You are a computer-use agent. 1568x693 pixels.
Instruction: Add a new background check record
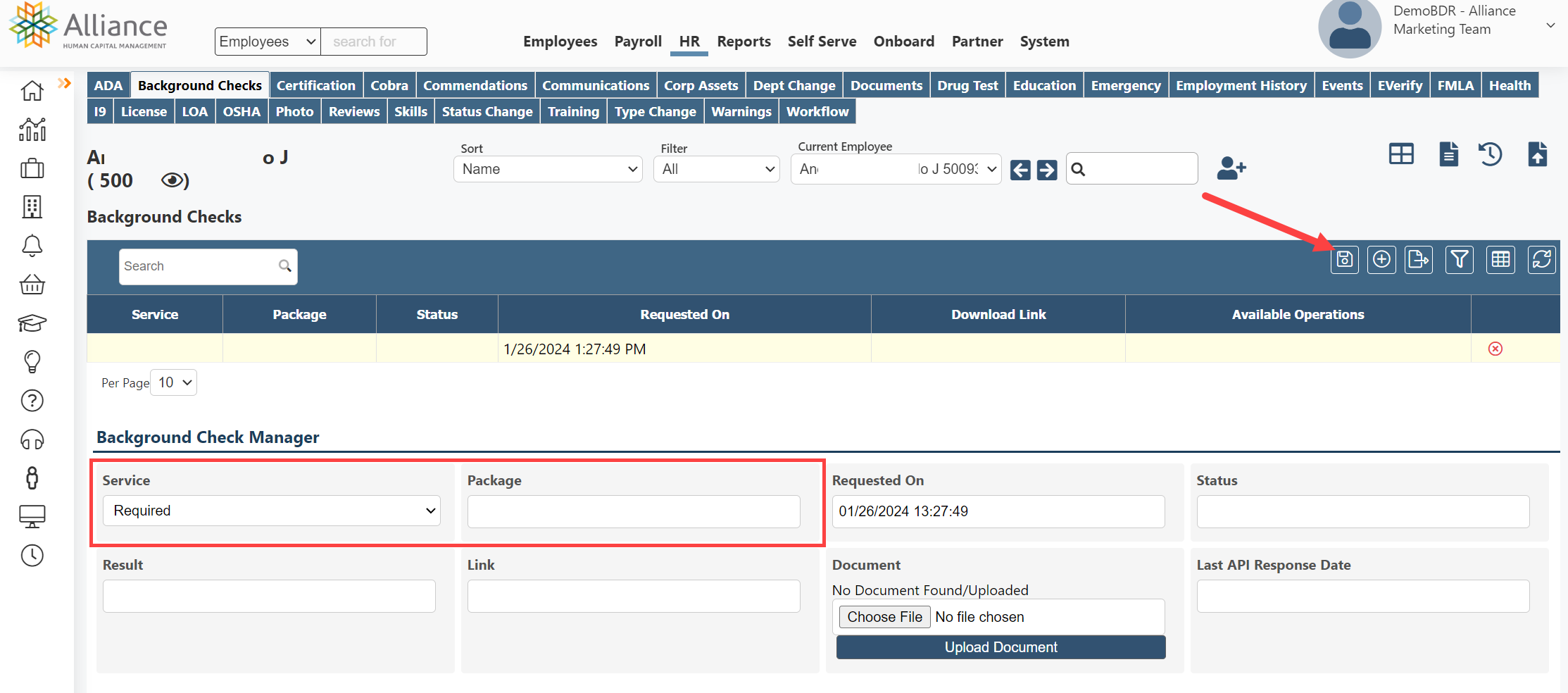[x=1382, y=260]
